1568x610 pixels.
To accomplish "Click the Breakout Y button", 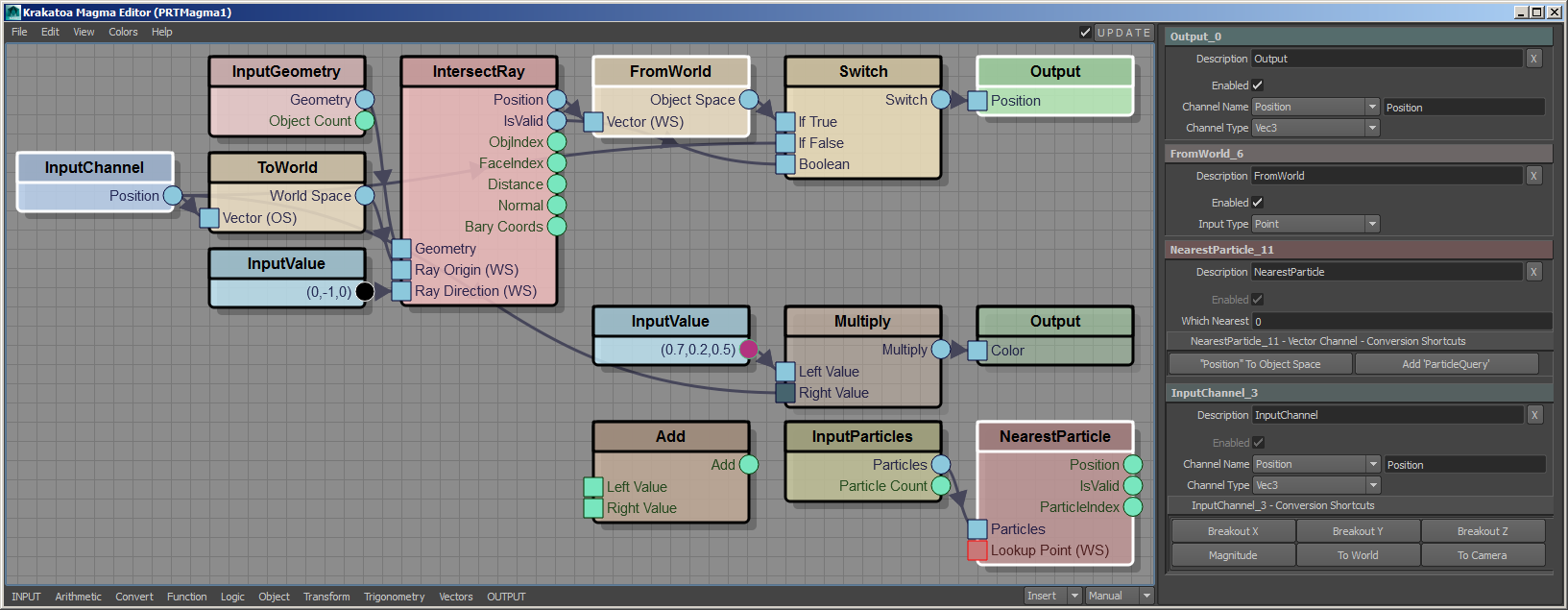I will click(1358, 531).
